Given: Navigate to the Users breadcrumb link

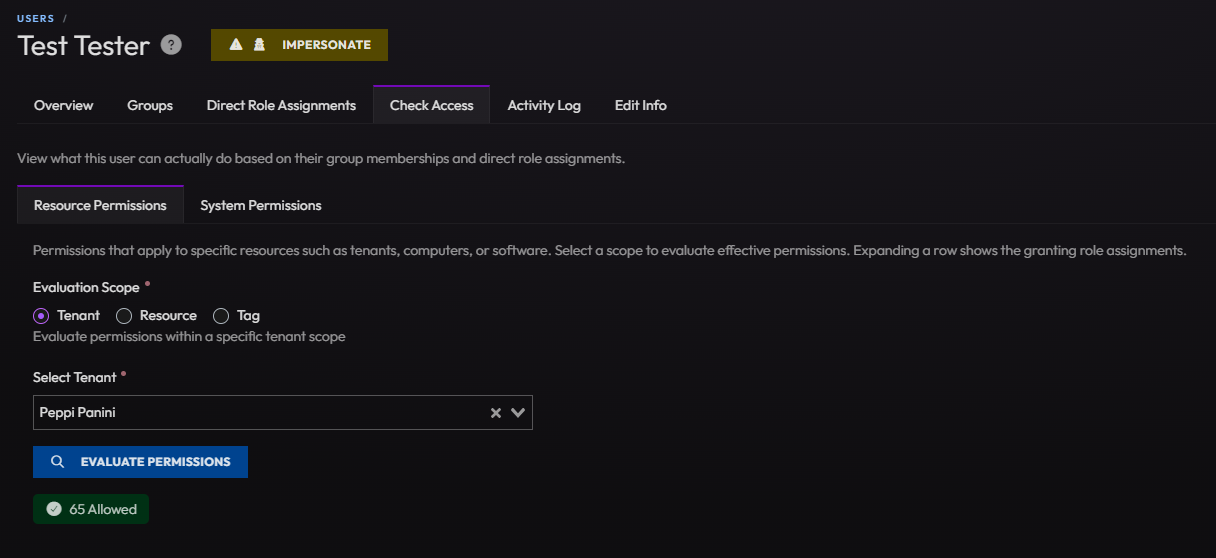Looking at the screenshot, I should click(x=36, y=18).
